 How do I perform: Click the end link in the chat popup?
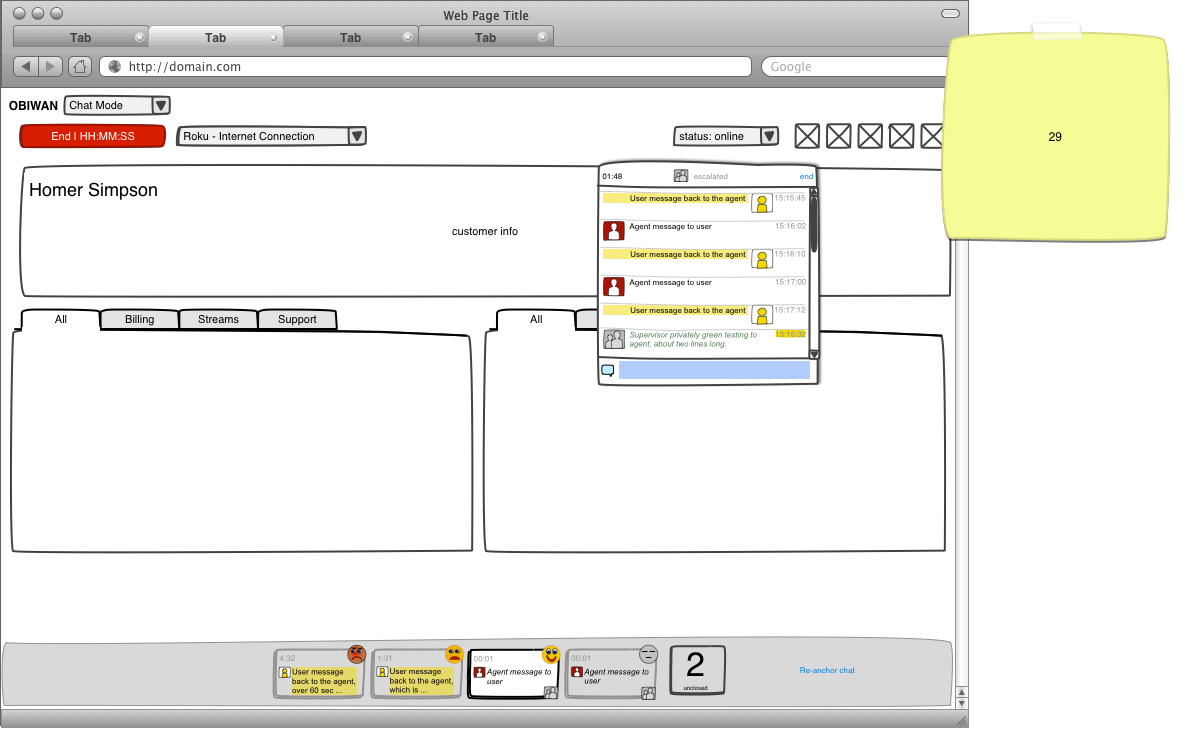point(806,177)
